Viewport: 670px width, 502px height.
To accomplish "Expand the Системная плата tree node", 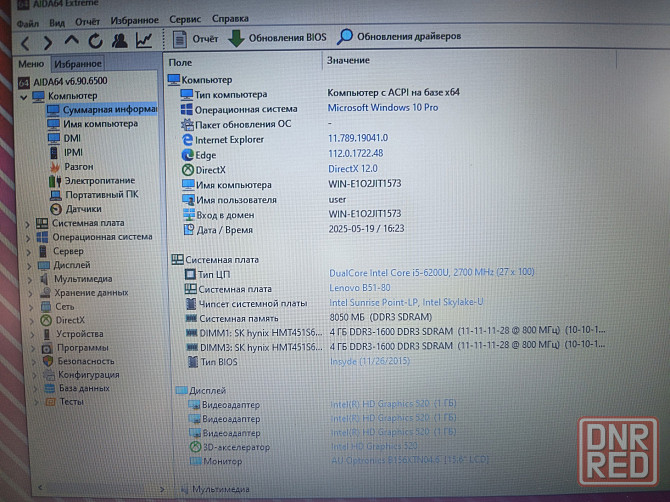I will coord(27,224).
